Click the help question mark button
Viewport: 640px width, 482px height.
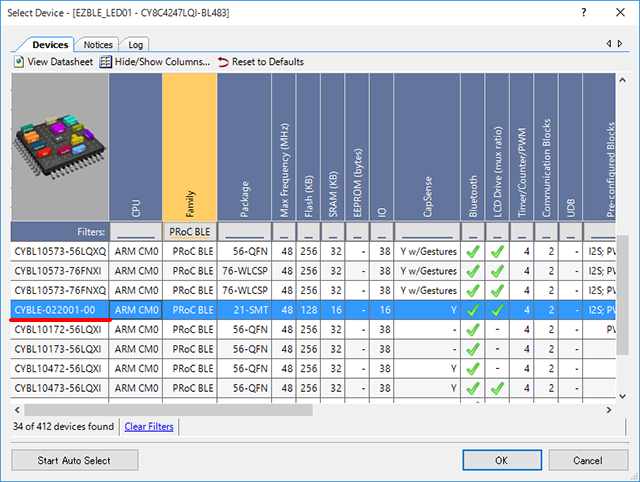click(x=584, y=13)
